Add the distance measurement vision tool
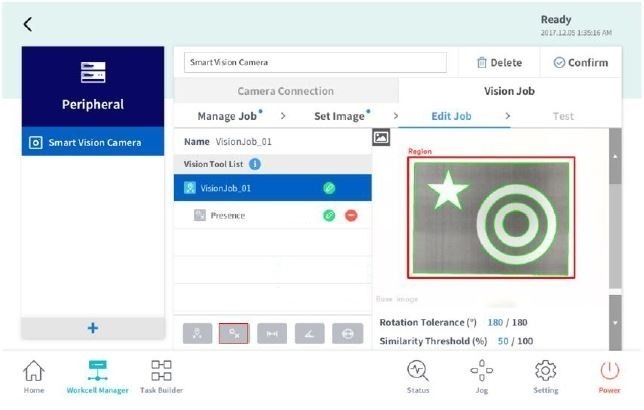 click(272, 333)
